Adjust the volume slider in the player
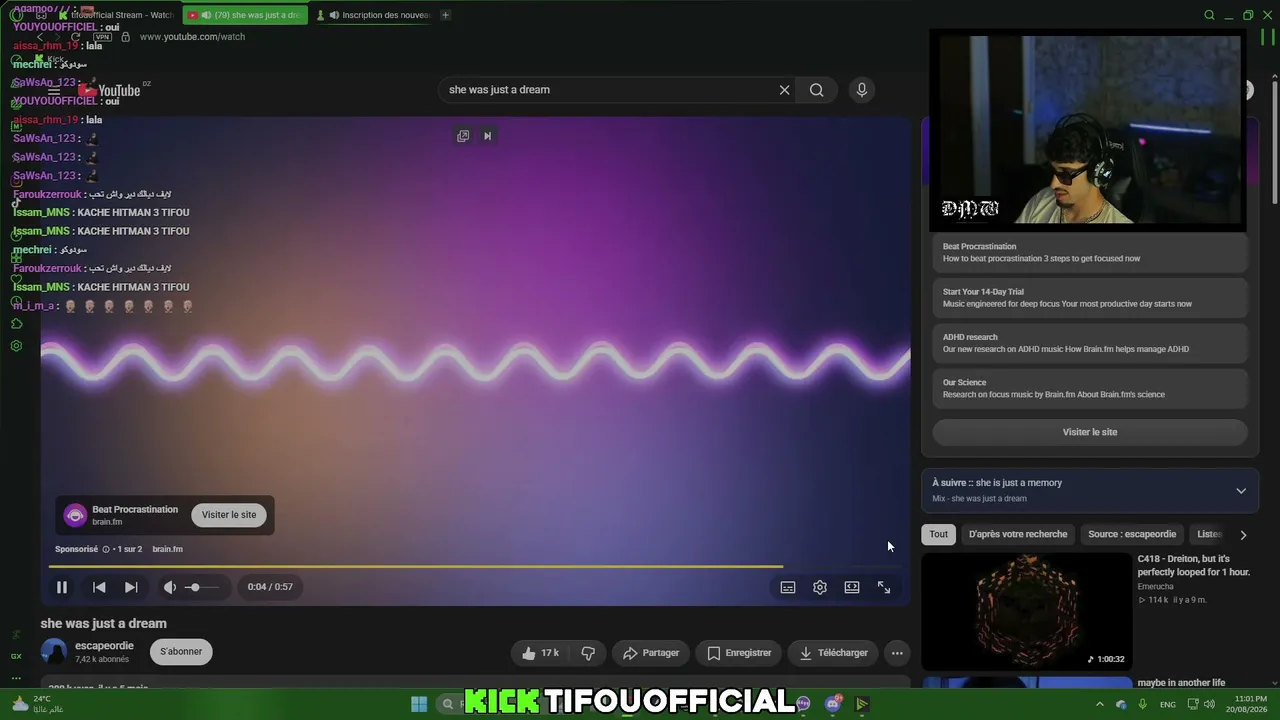1280x720 pixels. tap(202, 587)
